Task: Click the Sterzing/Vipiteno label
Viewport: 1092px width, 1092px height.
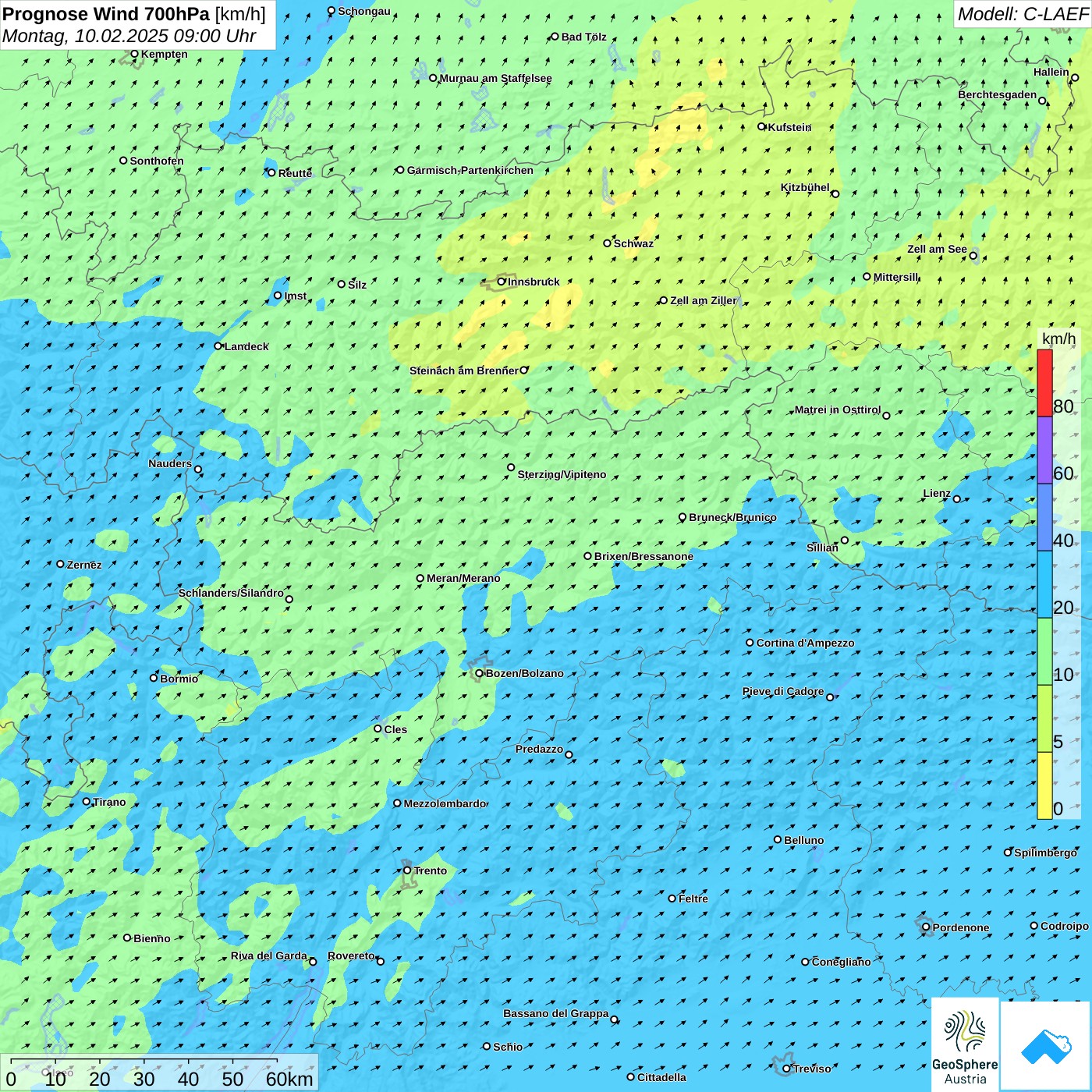Action: click(x=562, y=474)
